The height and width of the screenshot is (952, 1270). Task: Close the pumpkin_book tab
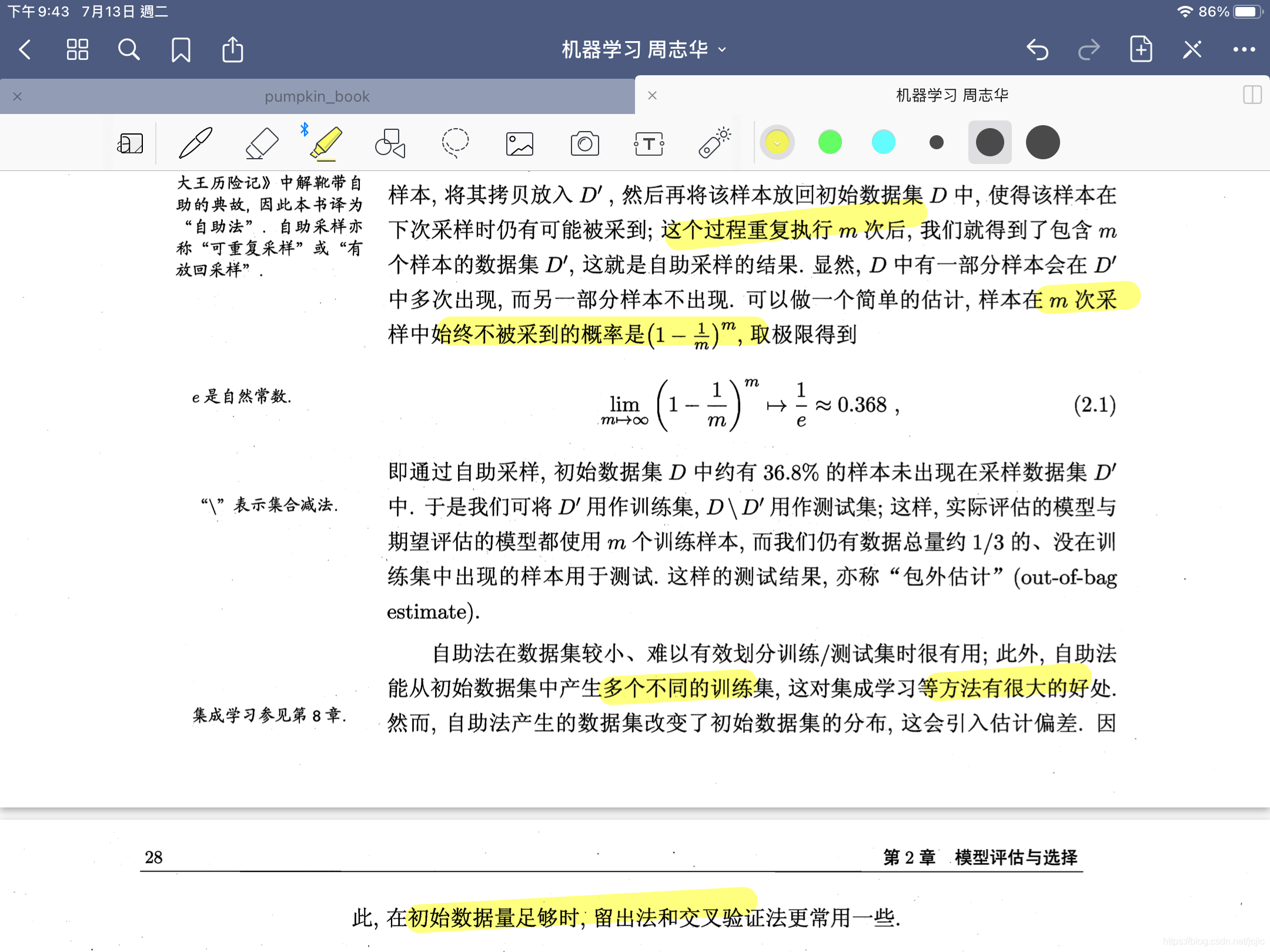coord(18,96)
